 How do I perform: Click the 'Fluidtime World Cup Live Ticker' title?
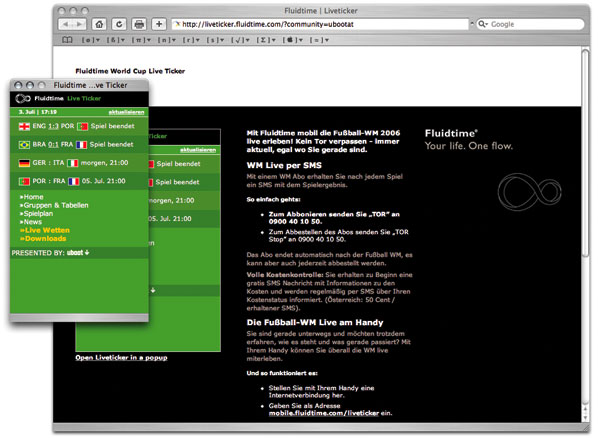pyautogui.click(x=130, y=71)
